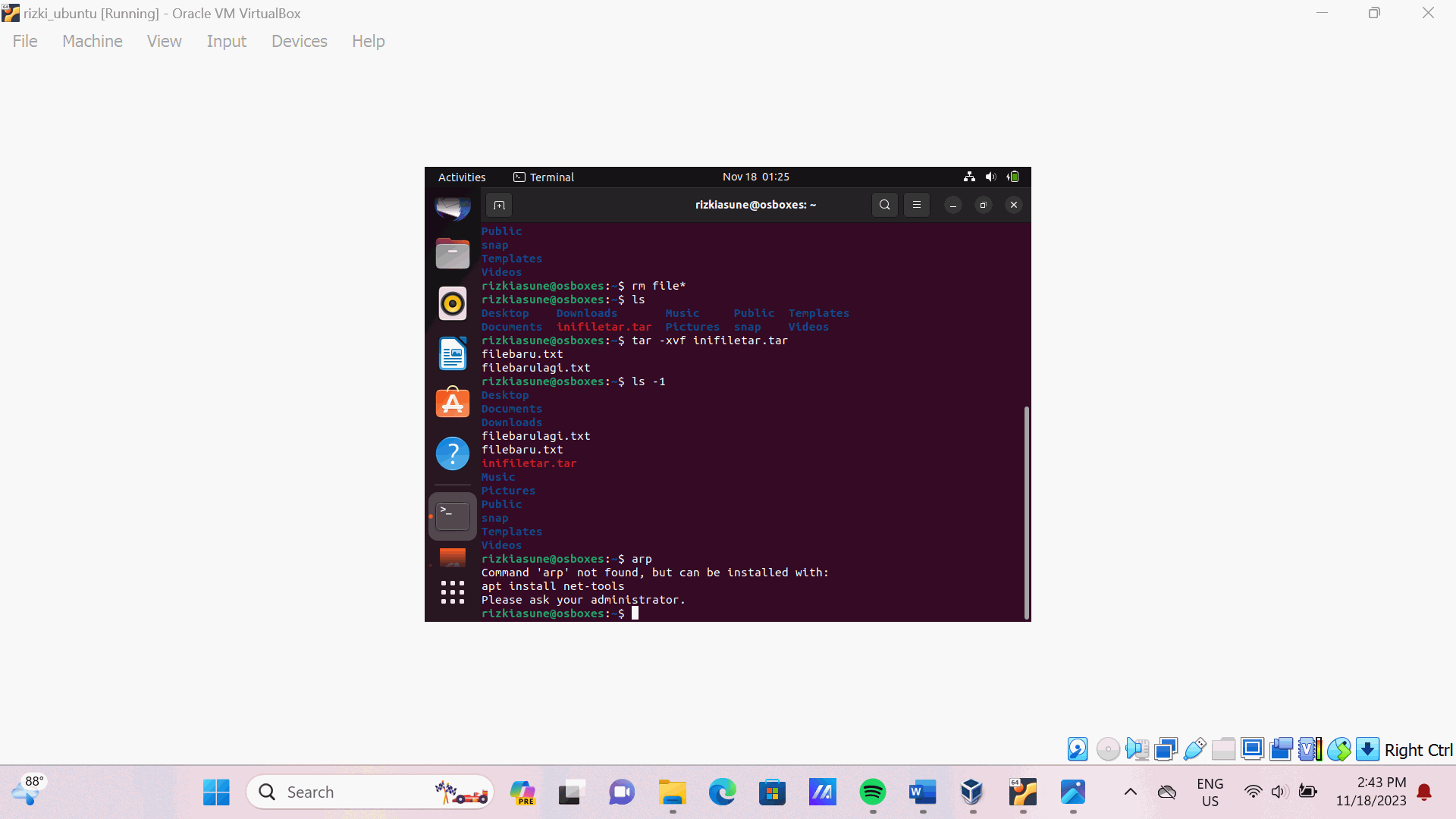Click the shared folders indicator
The image size is (1456, 819).
(1223, 749)
